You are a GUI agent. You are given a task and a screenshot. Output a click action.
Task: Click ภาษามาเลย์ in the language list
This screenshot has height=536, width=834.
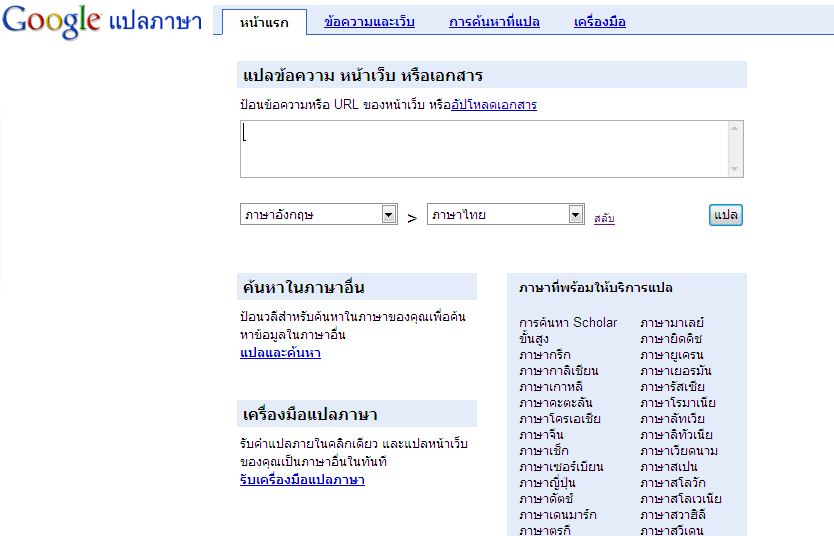pyautogui.click(x=672, y=323)
